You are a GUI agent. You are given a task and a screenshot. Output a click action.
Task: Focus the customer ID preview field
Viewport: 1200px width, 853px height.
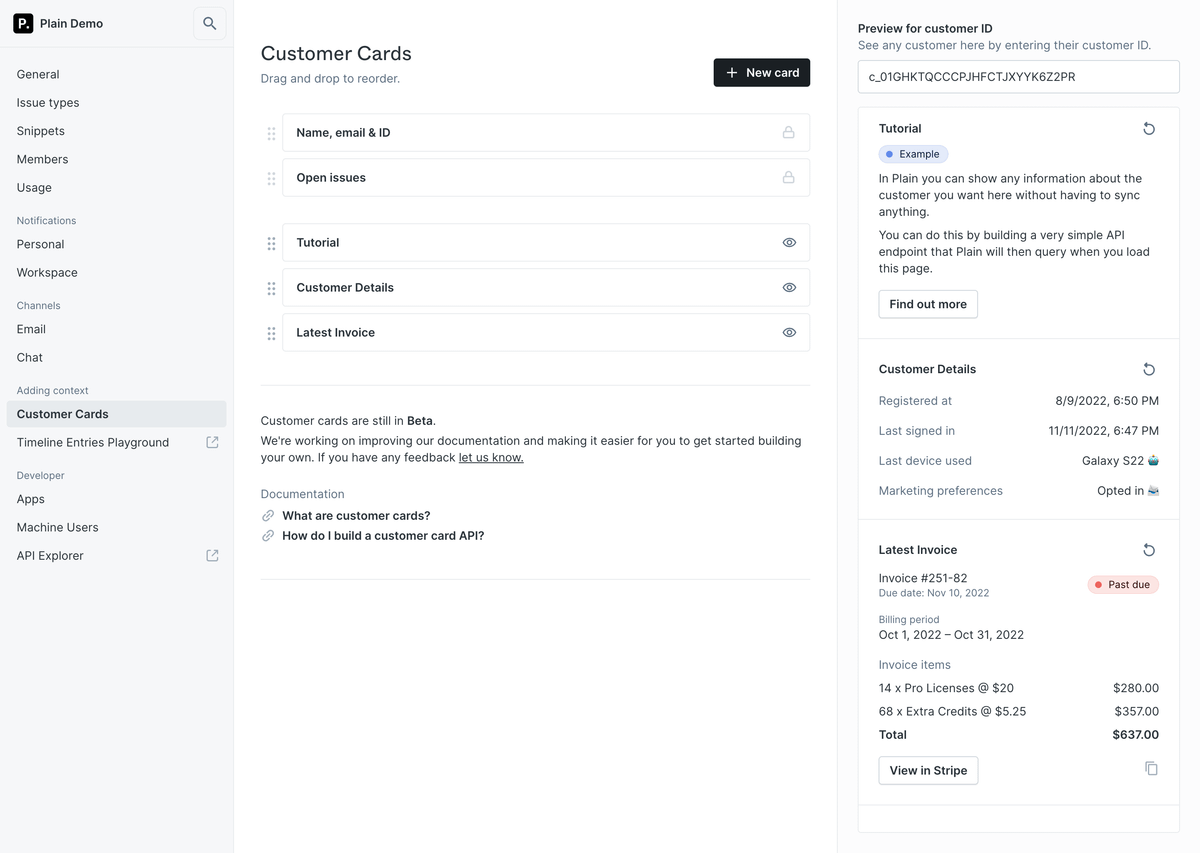[1018, 77]
